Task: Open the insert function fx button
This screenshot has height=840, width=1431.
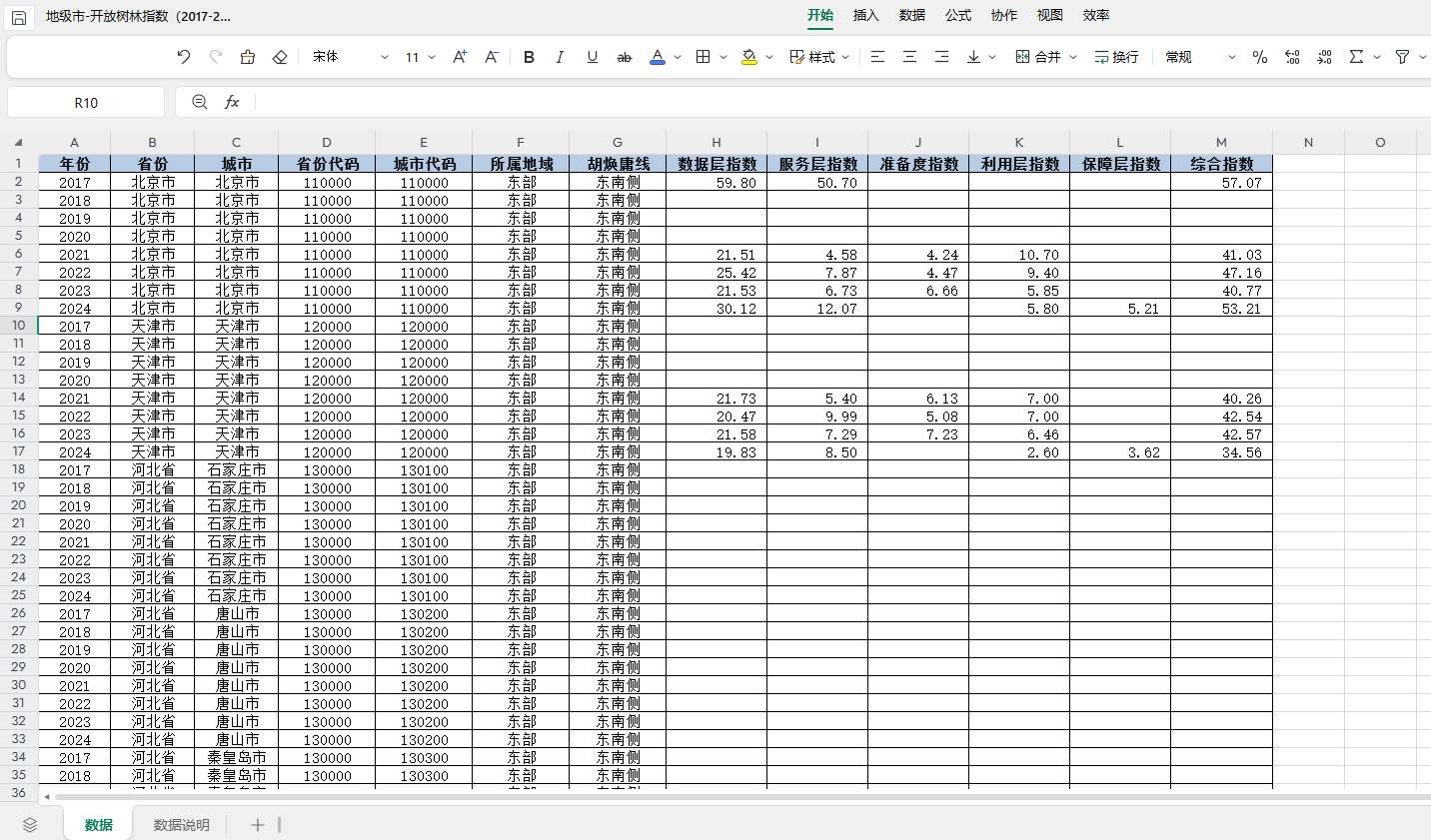Action: click(232, 102)
